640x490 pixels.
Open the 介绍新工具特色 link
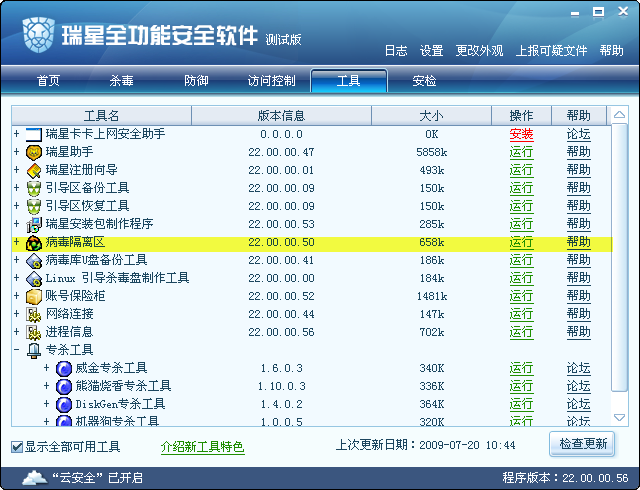(203, 447)
